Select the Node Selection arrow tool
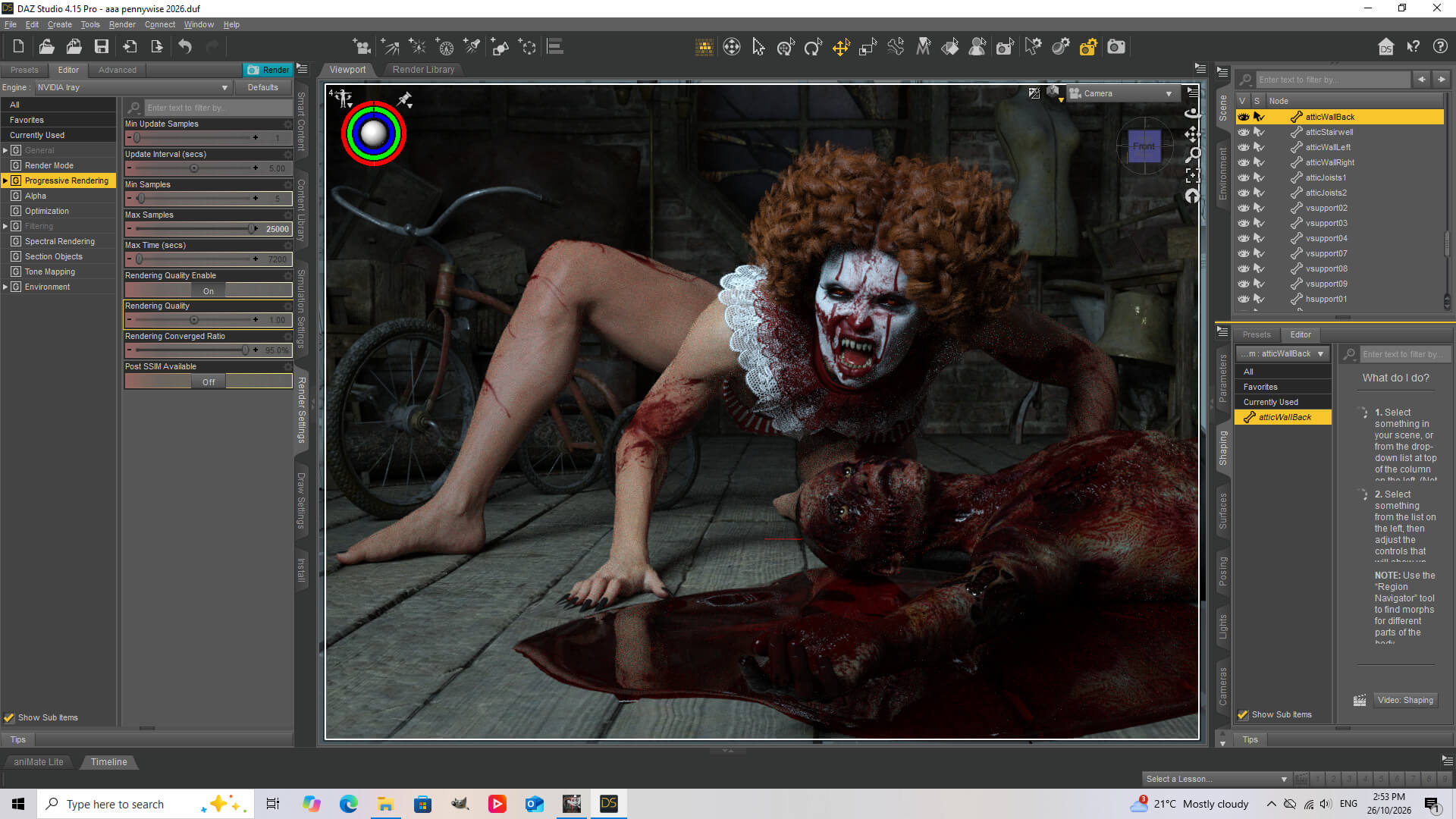1456x819 pixels. pyautogui.click(x=758, y=47)
